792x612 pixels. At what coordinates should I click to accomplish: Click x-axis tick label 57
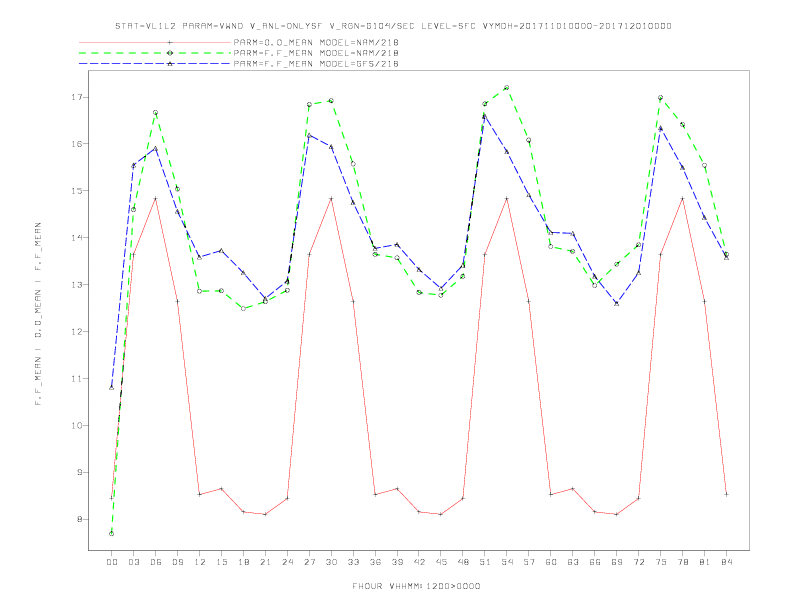529,562
